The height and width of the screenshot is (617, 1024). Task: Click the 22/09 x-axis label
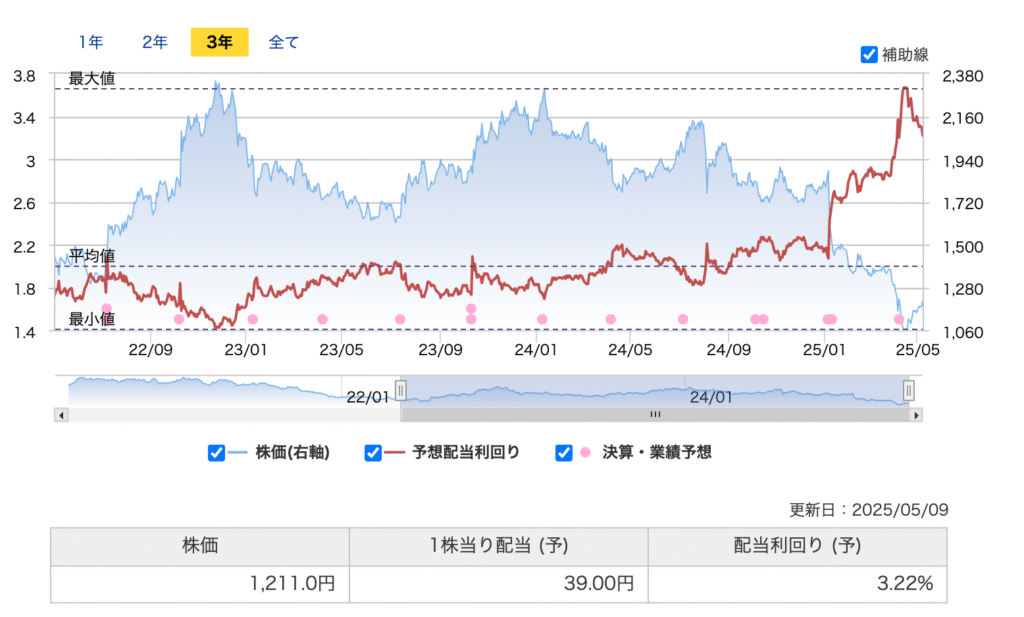(x=150, y=350)
